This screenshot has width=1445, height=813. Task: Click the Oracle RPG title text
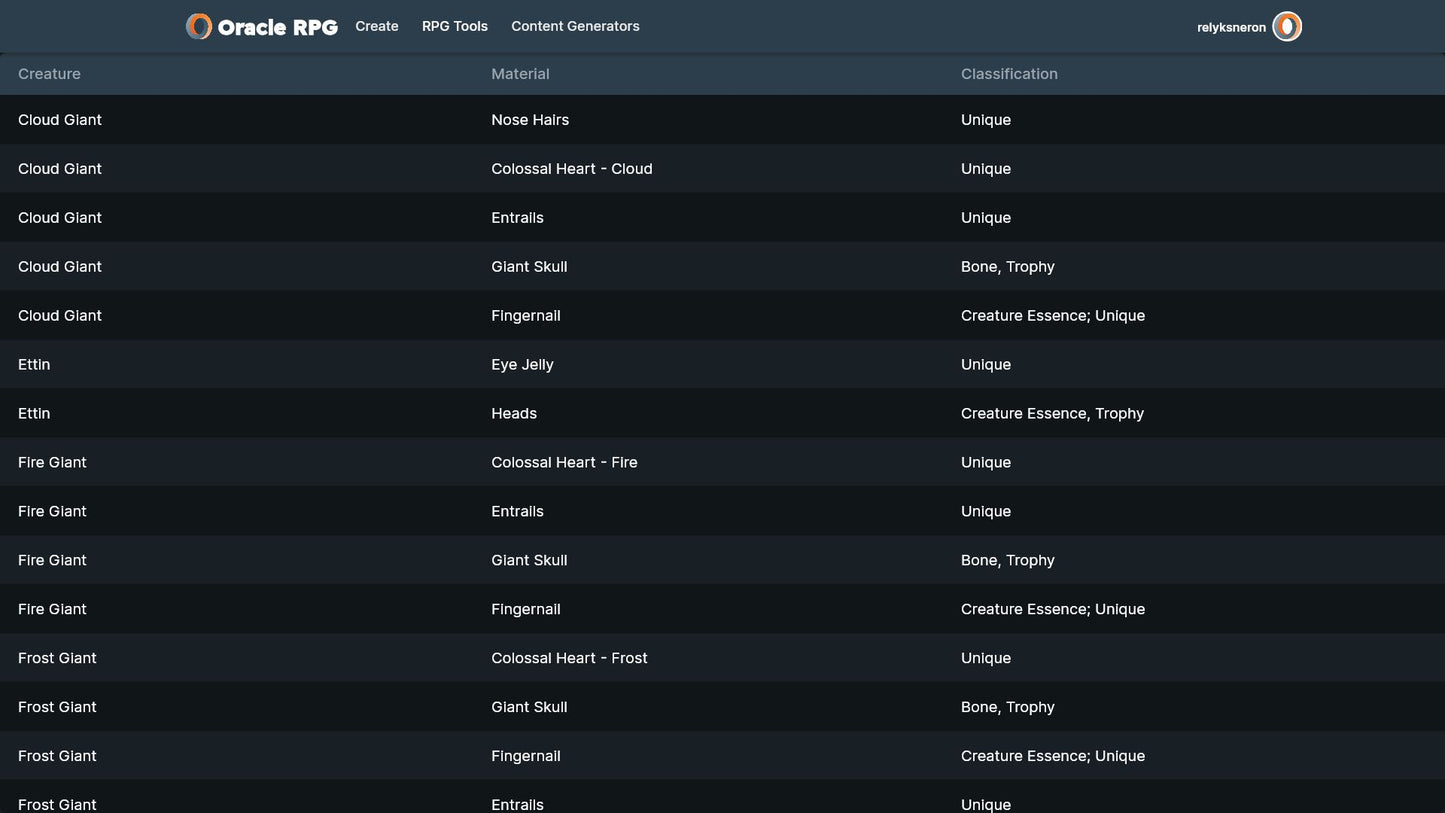(277, 27)
